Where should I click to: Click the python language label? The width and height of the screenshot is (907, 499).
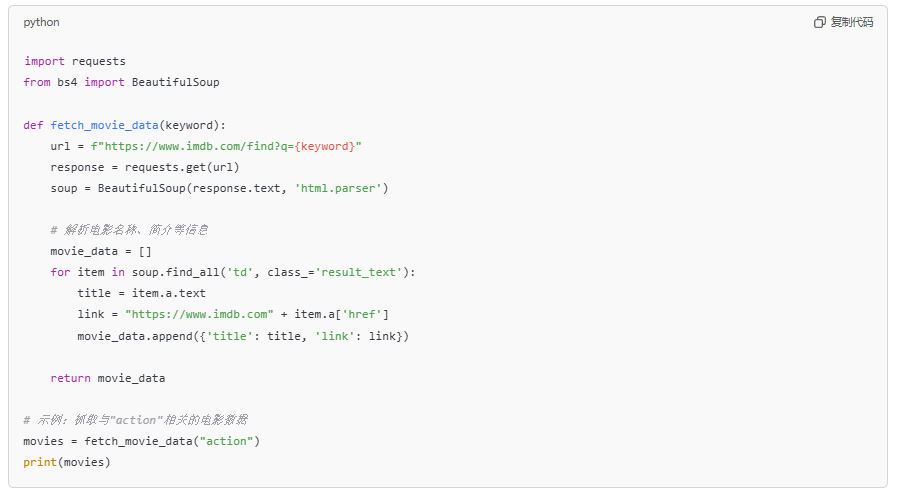pyautogui.click(x=41, y=23)
